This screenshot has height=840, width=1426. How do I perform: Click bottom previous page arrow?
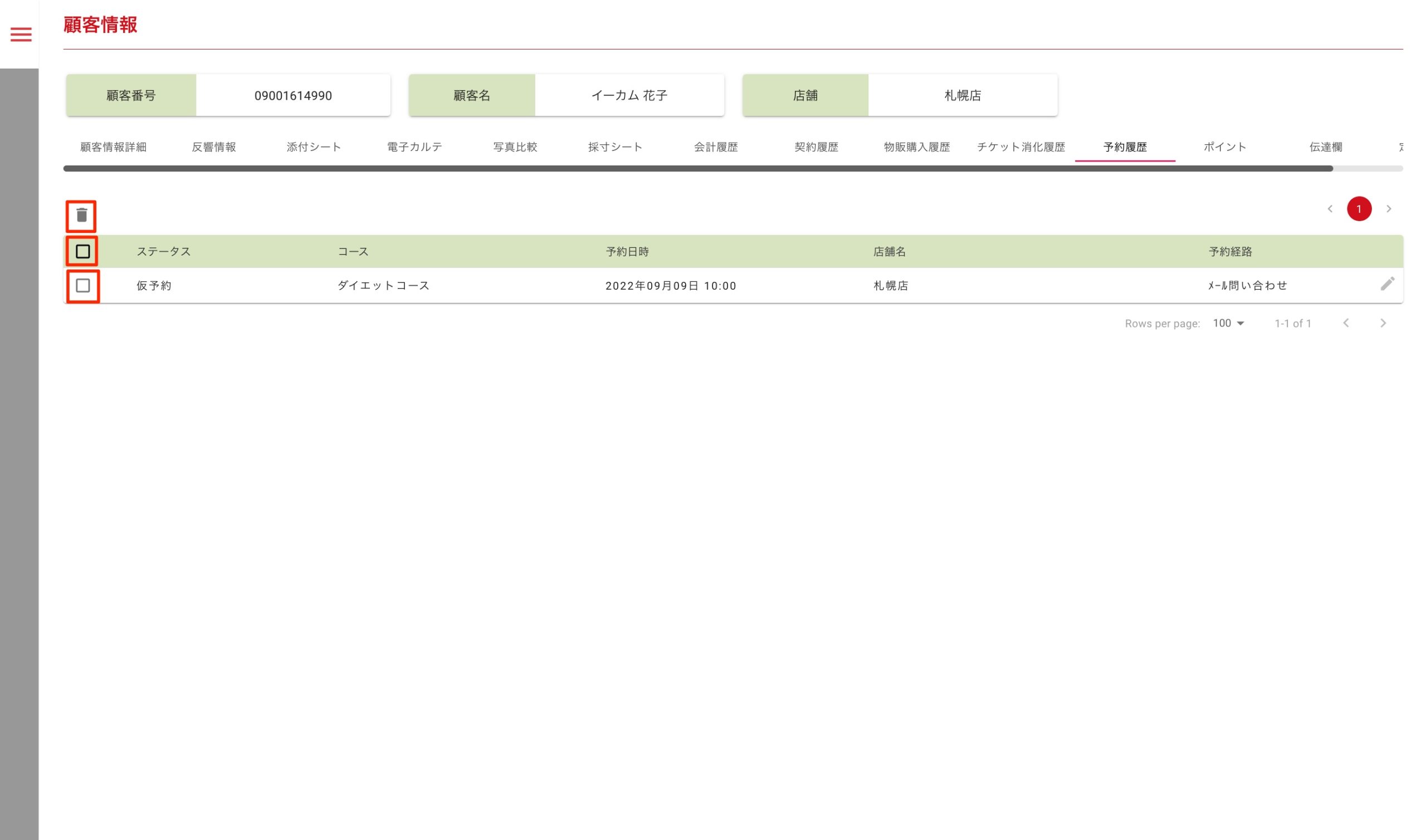[x=1346, y=323]
